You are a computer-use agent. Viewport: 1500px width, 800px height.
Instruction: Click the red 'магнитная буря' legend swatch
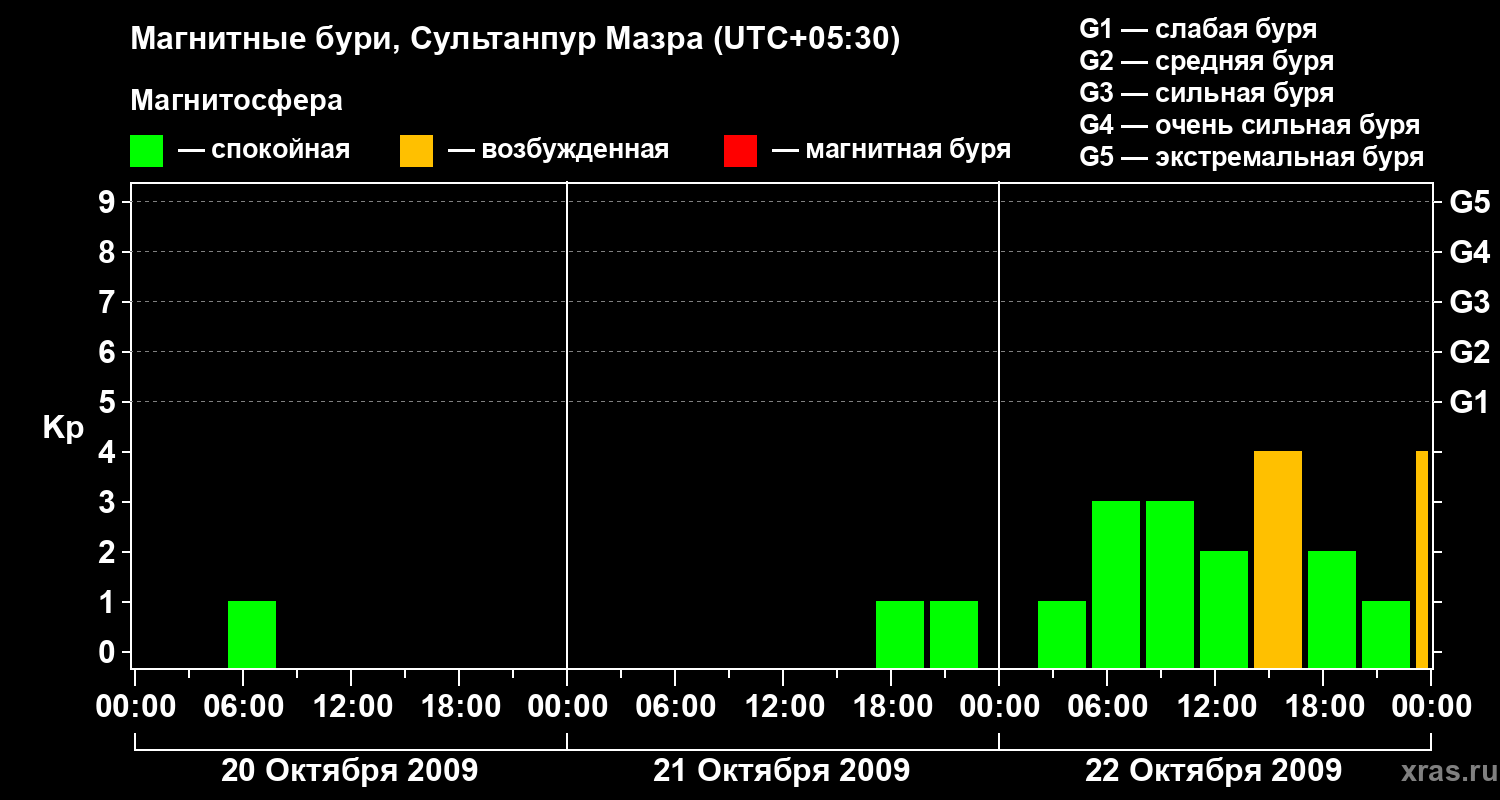740,151
